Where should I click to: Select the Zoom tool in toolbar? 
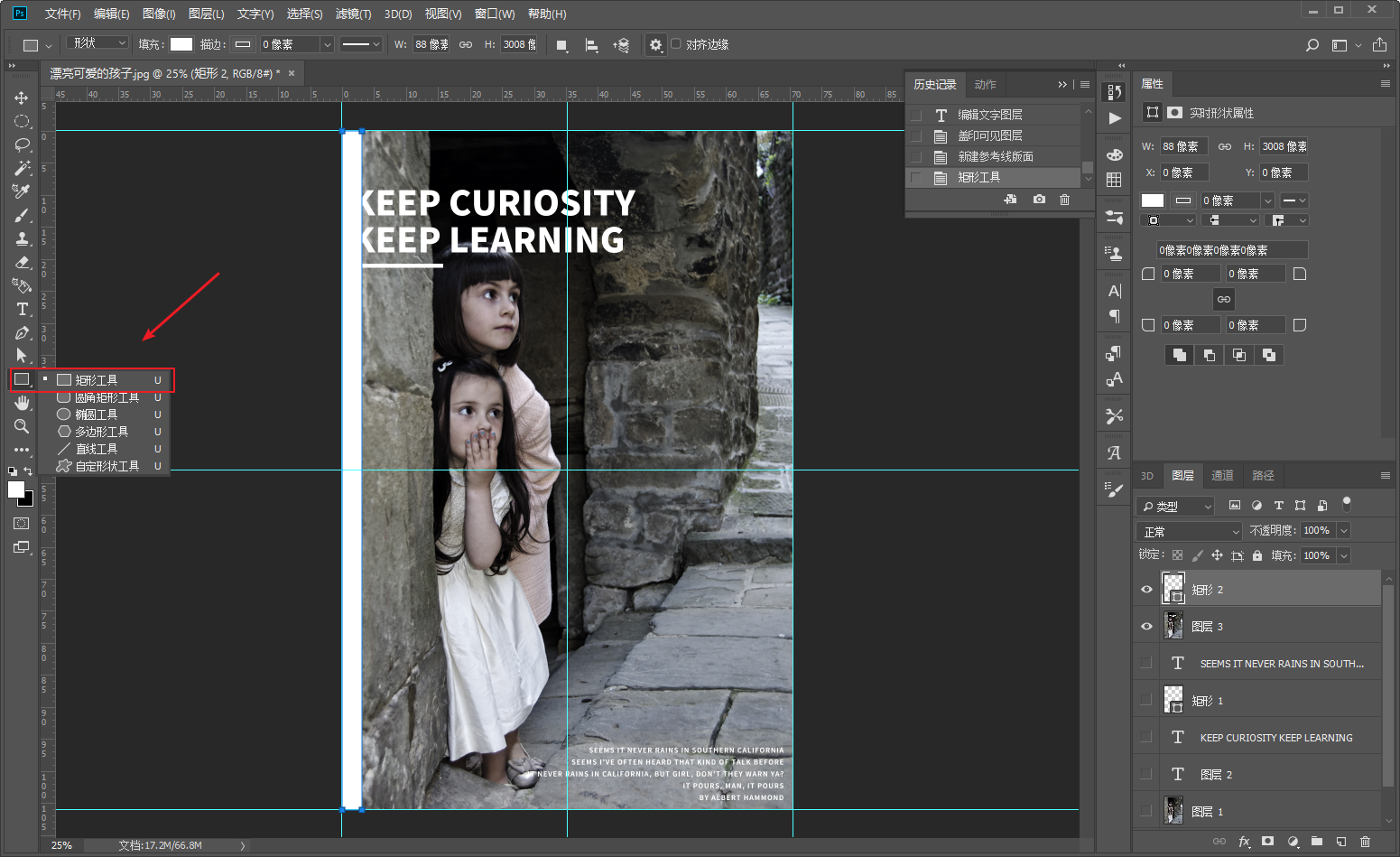[x=22, y=426]
